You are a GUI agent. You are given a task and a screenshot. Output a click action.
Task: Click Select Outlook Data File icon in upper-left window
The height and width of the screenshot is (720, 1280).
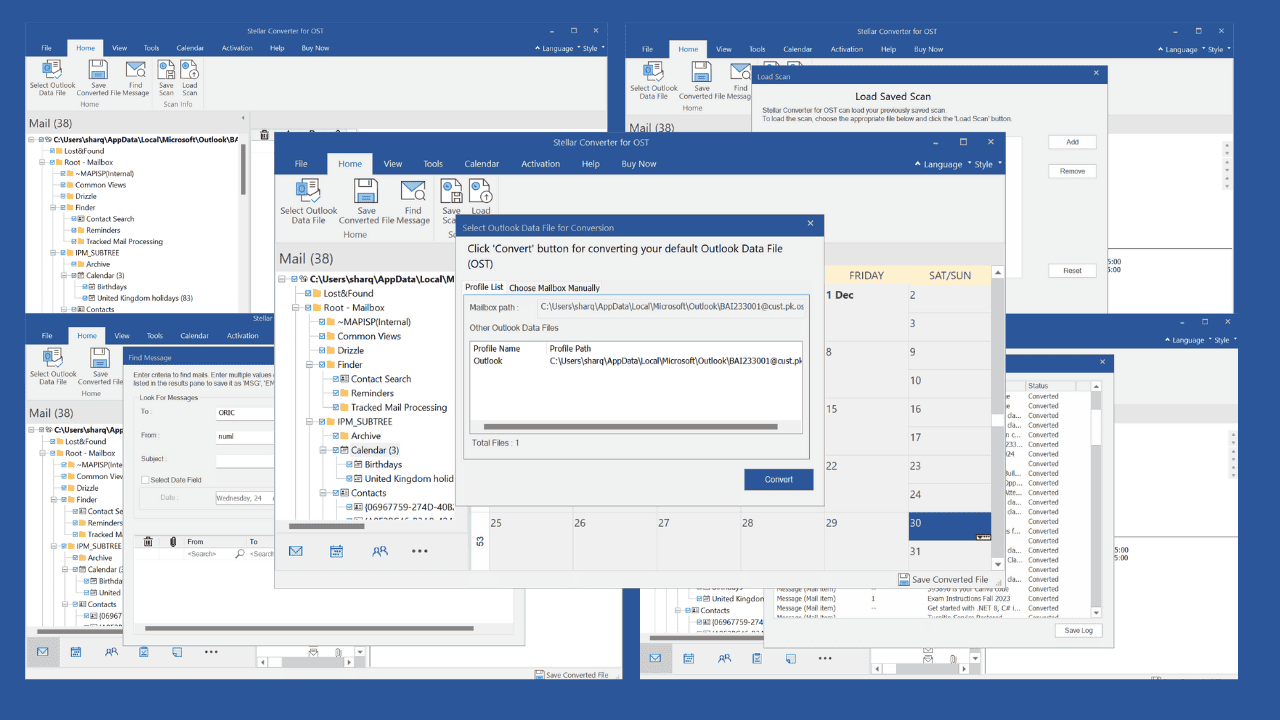click(53, 71)
